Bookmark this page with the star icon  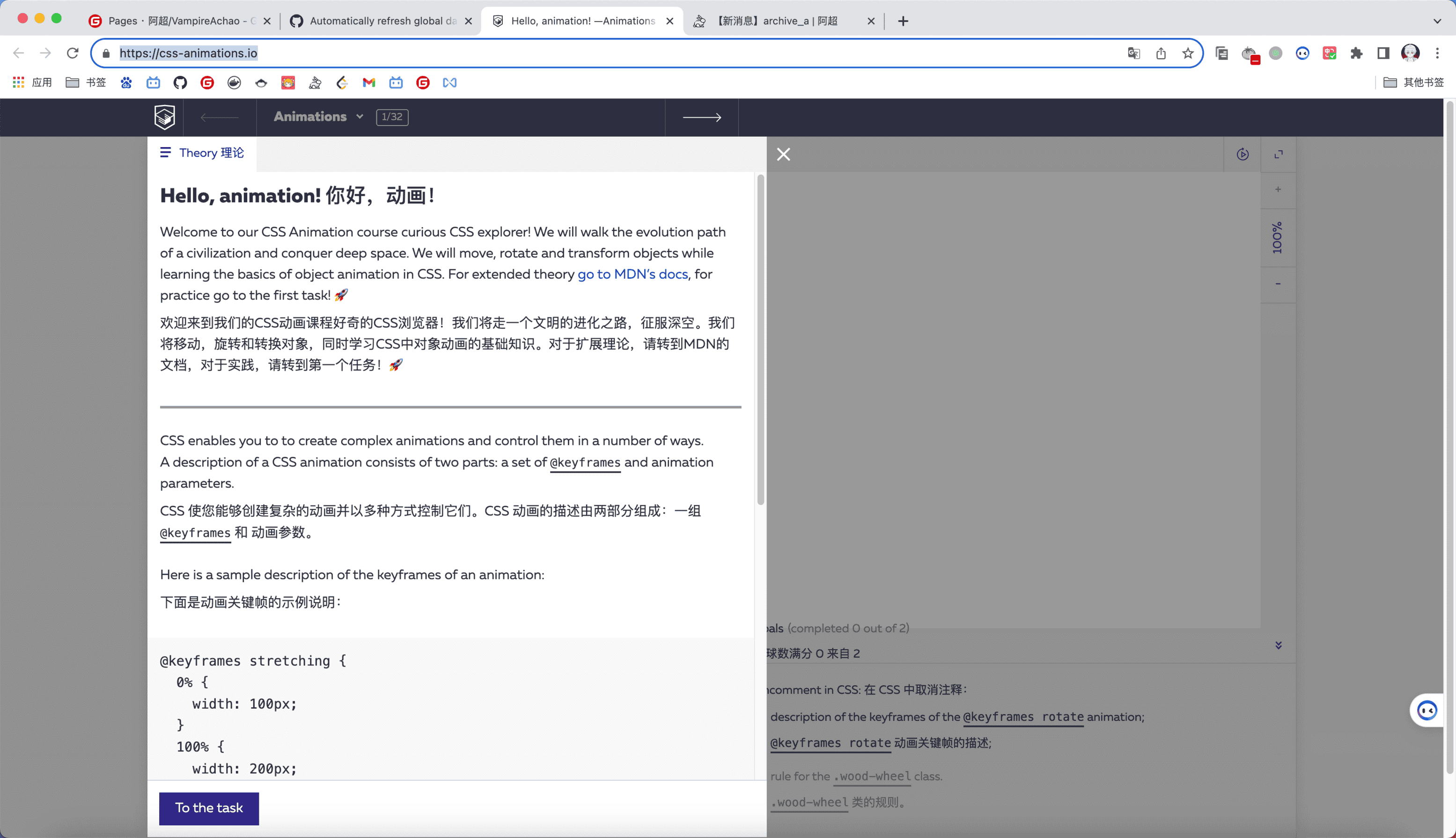click(x=1188, y=53)
